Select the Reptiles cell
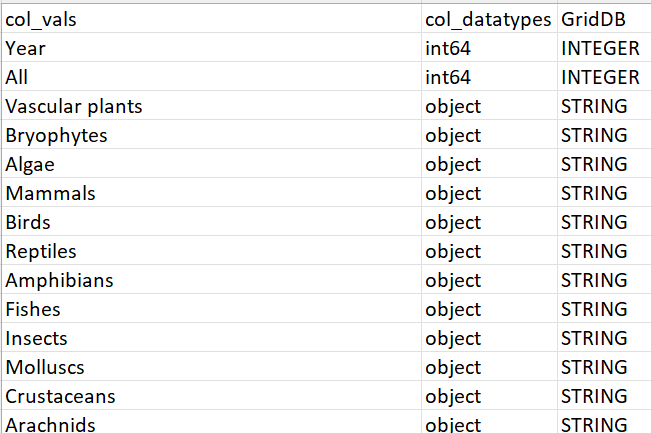The image size is (651, 433). [41, 251]
